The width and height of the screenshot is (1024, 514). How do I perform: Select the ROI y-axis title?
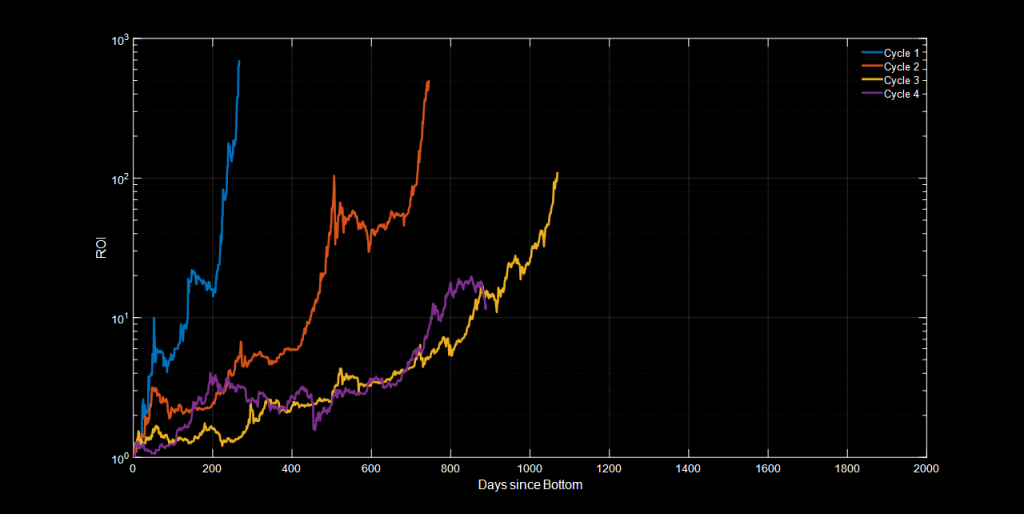click(101, 247)
